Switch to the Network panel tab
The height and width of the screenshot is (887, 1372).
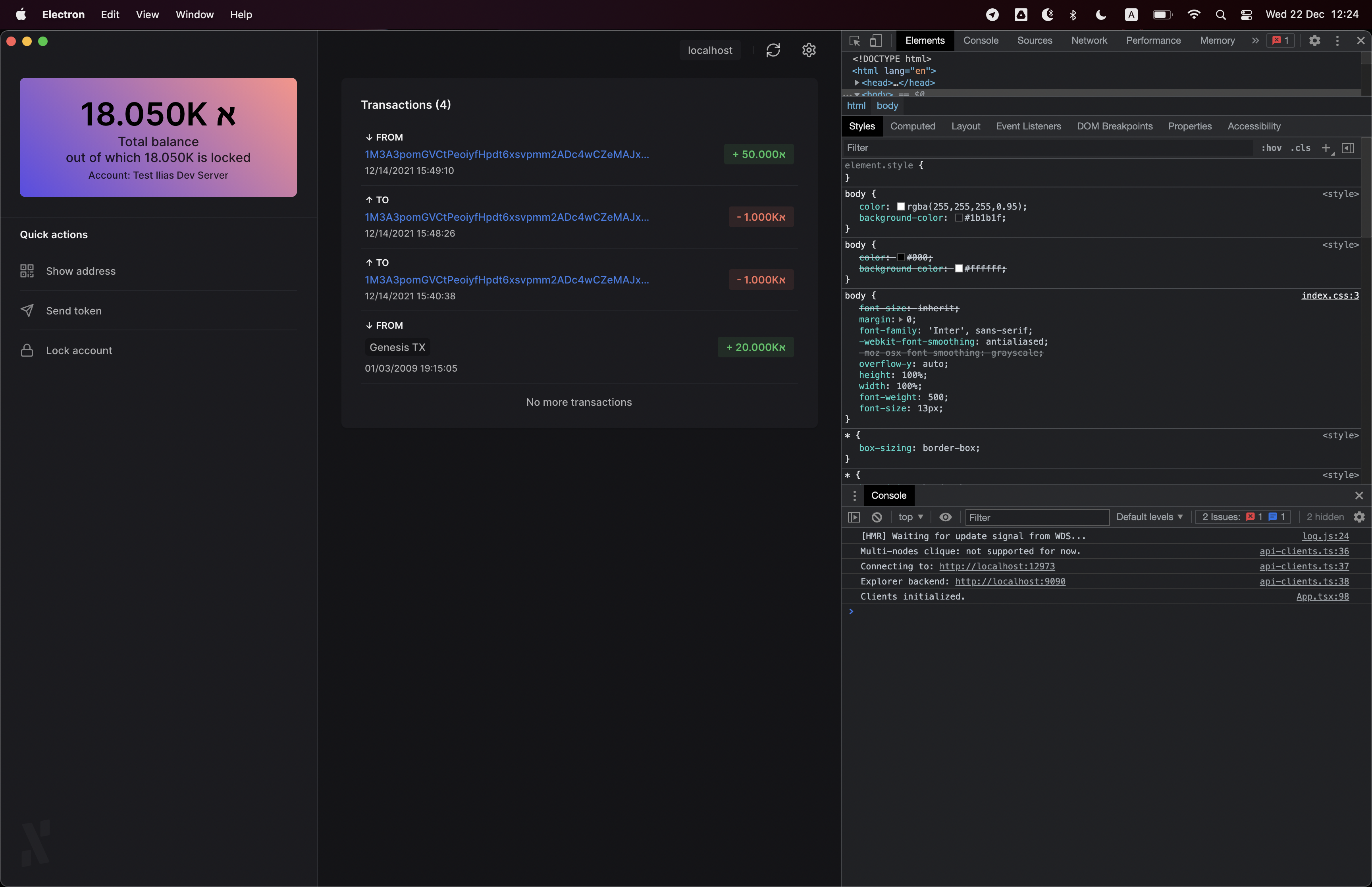1089,40
